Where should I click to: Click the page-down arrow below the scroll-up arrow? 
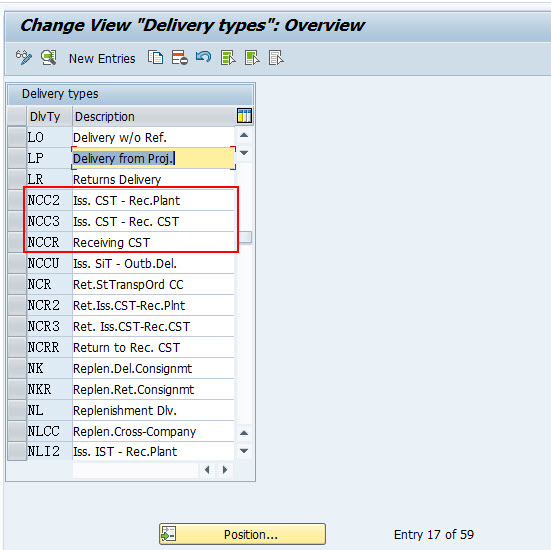(x=244, y=153)
